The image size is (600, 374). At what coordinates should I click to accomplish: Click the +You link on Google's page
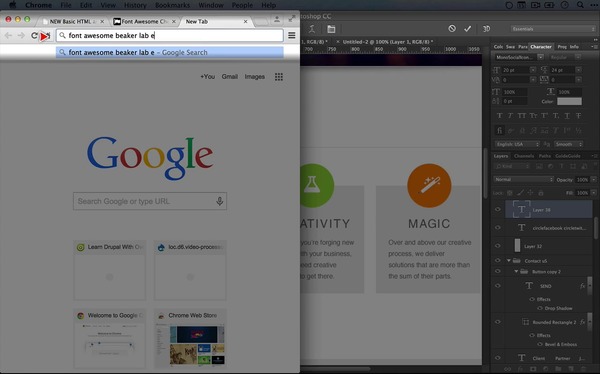point(207,77)
